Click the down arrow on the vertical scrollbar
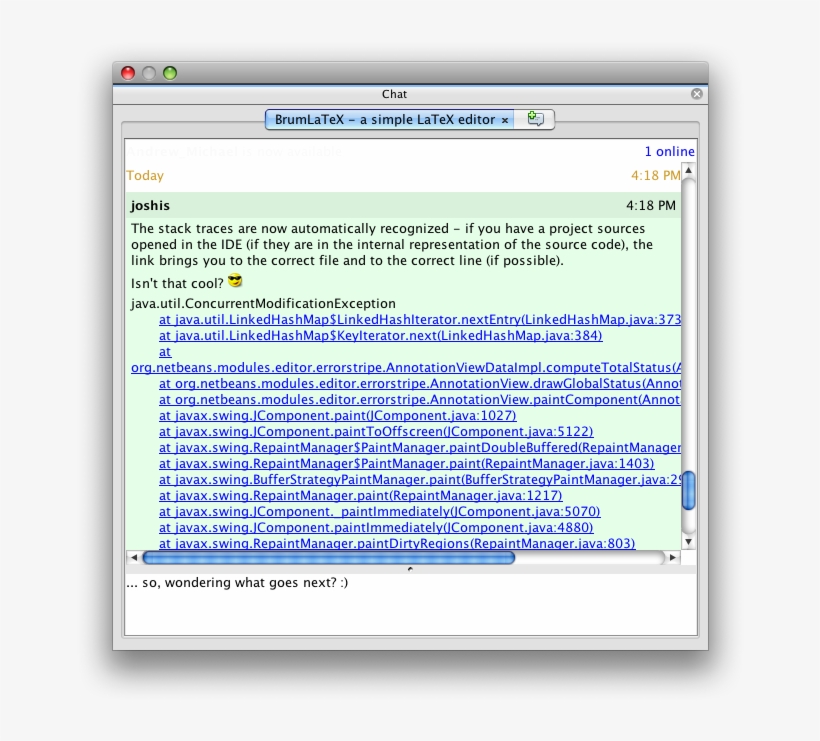 pyautogui.click(x=688, y=543)
